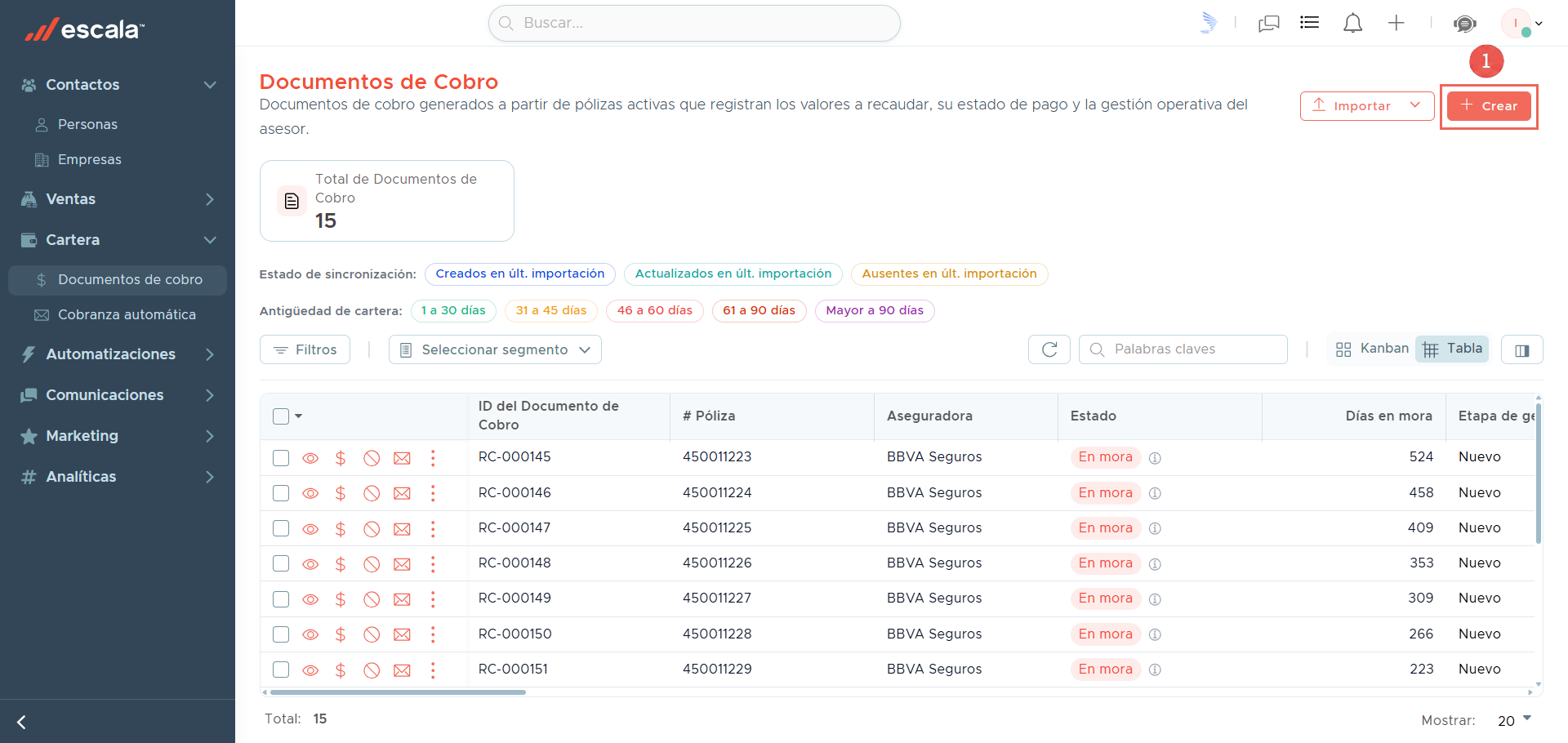
Task: Click the plus quick-add icon in the top bar
Action: pos(1396,23)
